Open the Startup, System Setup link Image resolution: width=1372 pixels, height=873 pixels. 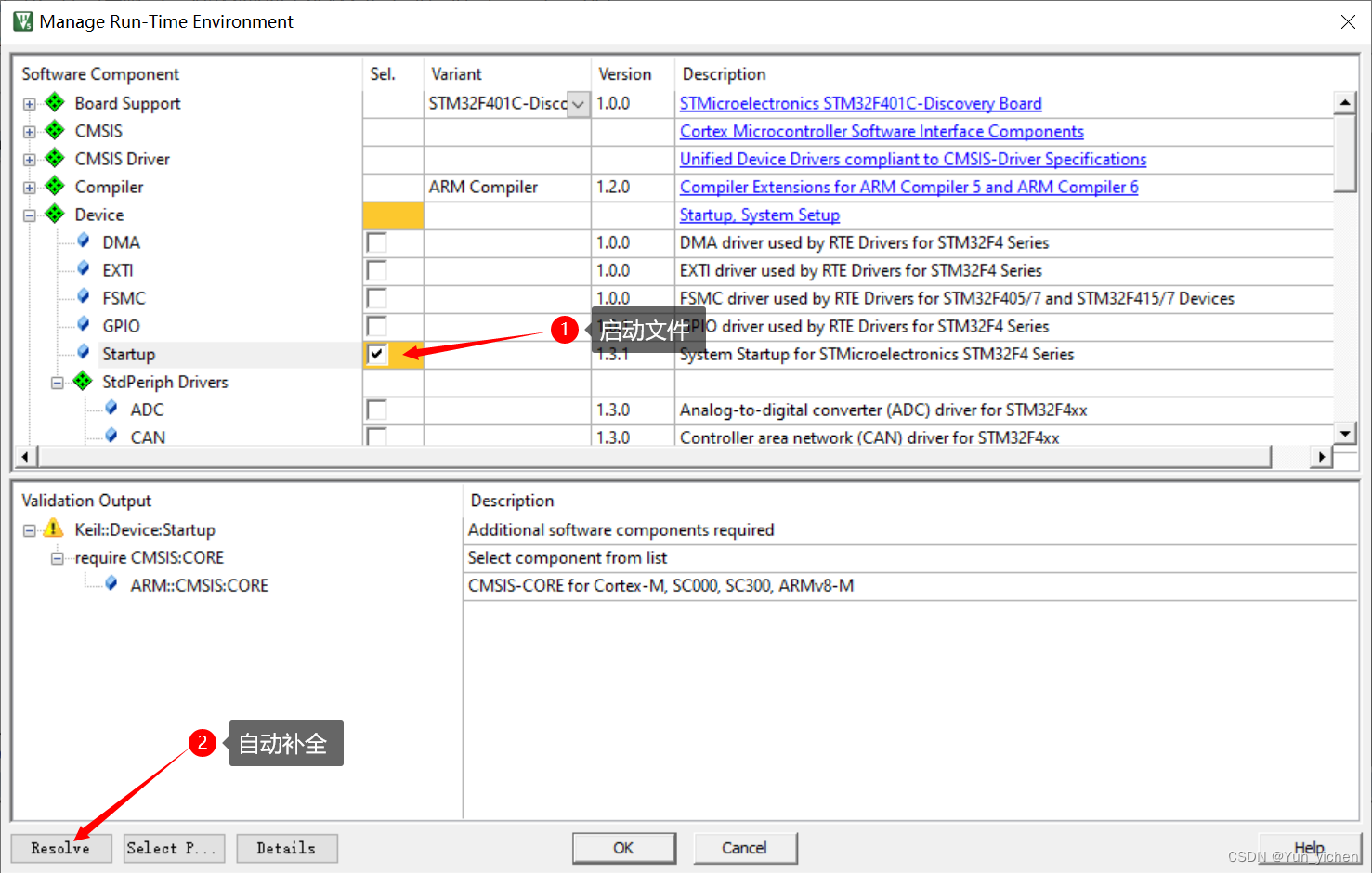(760, 215)
